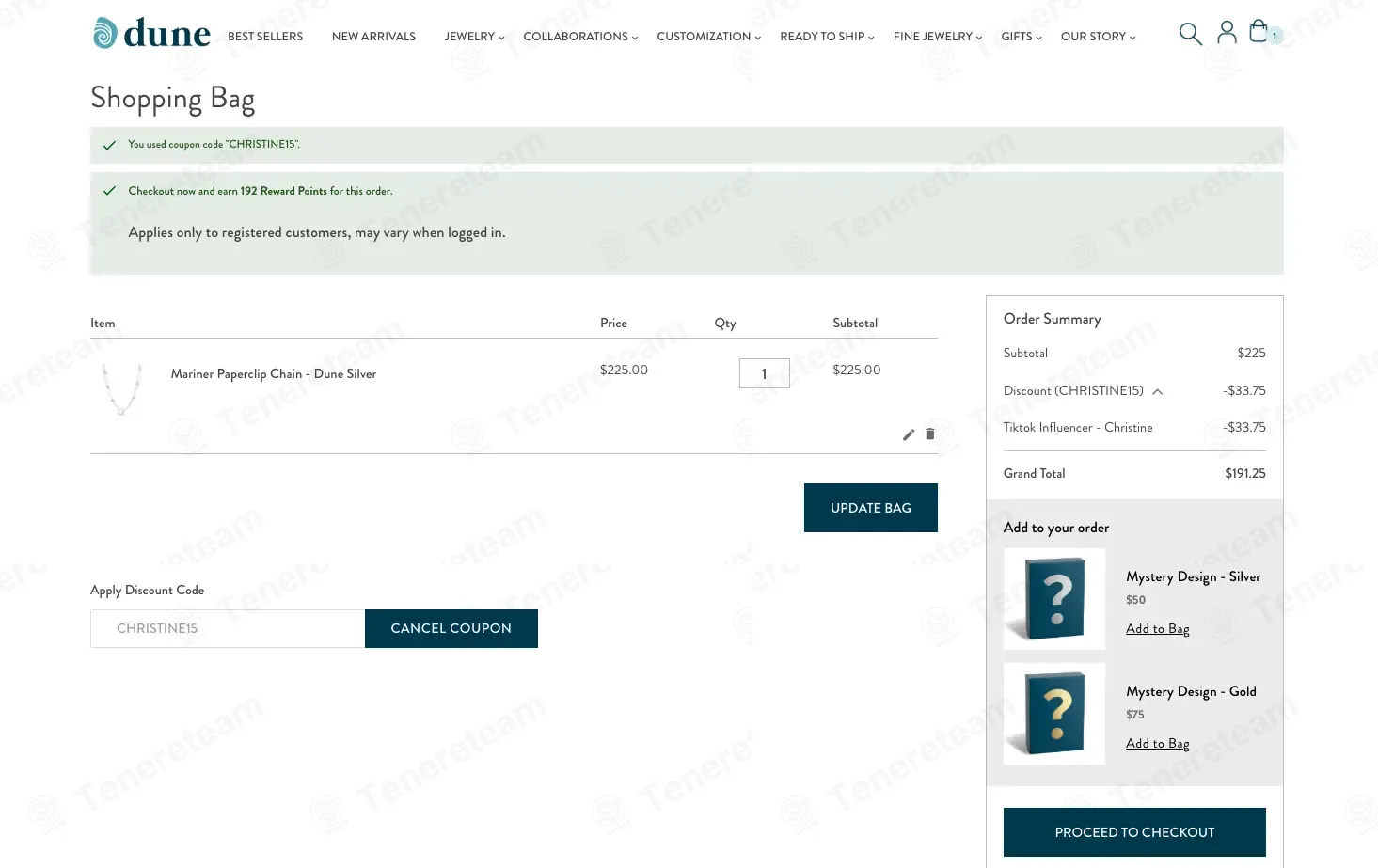Viewport: 1378px width, 868px height.
Task: Expand the Fine Jewelry dropdown menu
Action: coord(938,37)
